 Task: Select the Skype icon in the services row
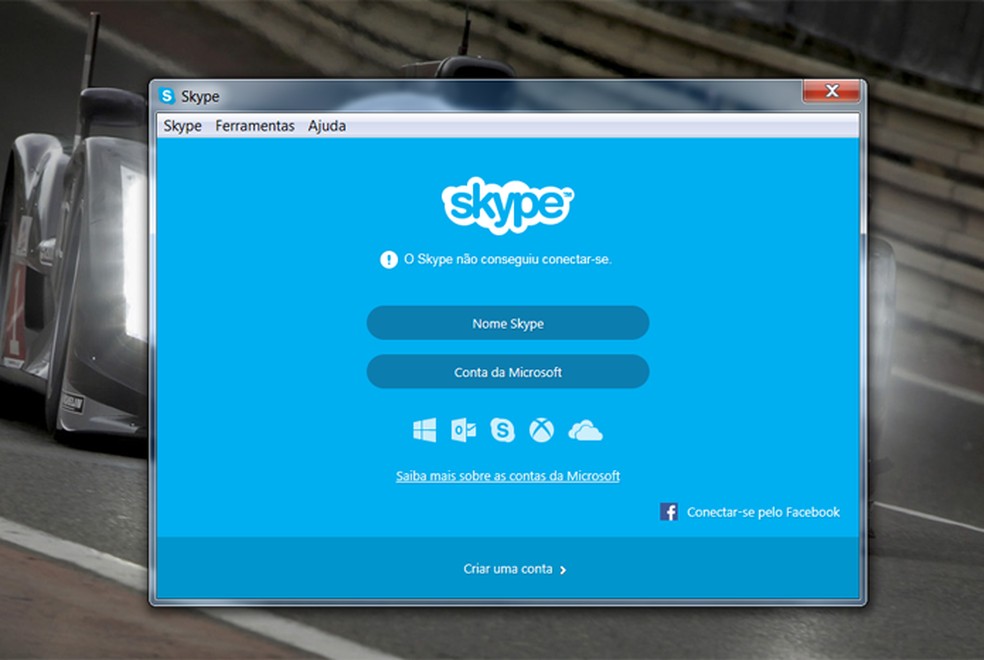coord(502,430)
